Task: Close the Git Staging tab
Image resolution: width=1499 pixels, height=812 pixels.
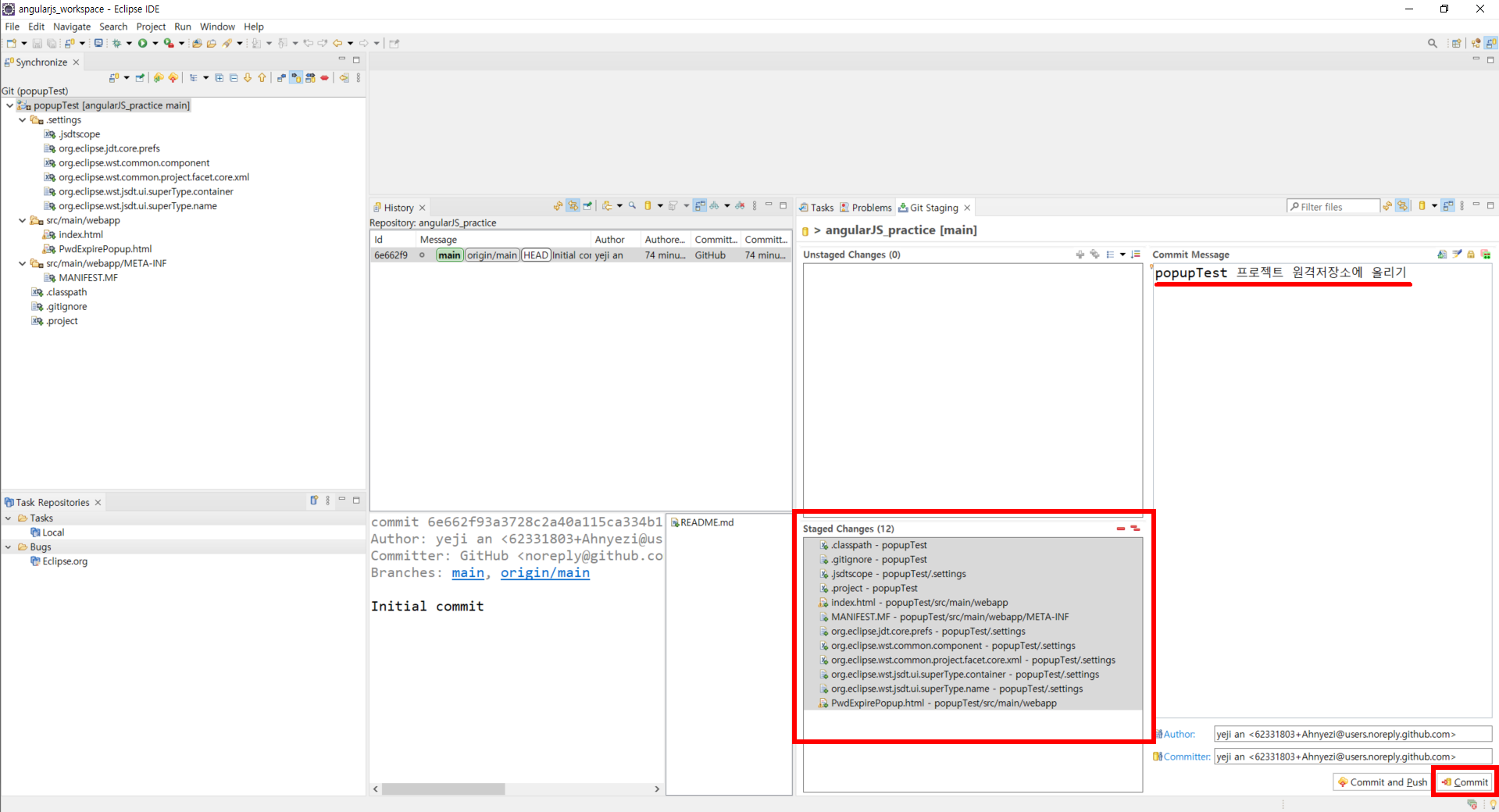Action: [967, 208]
